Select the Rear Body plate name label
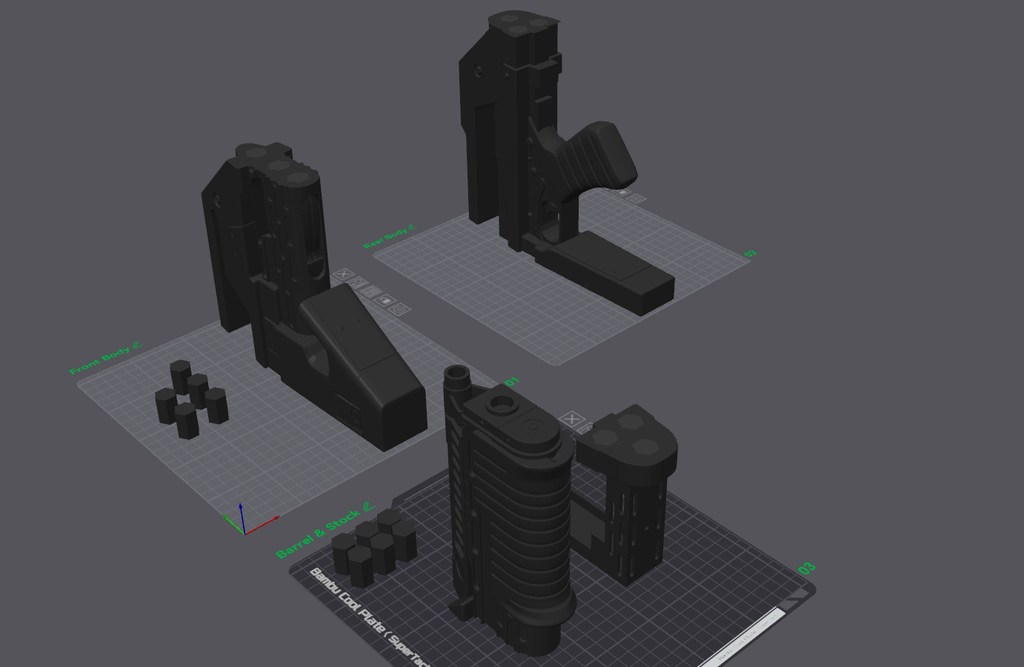 [385, 238]
